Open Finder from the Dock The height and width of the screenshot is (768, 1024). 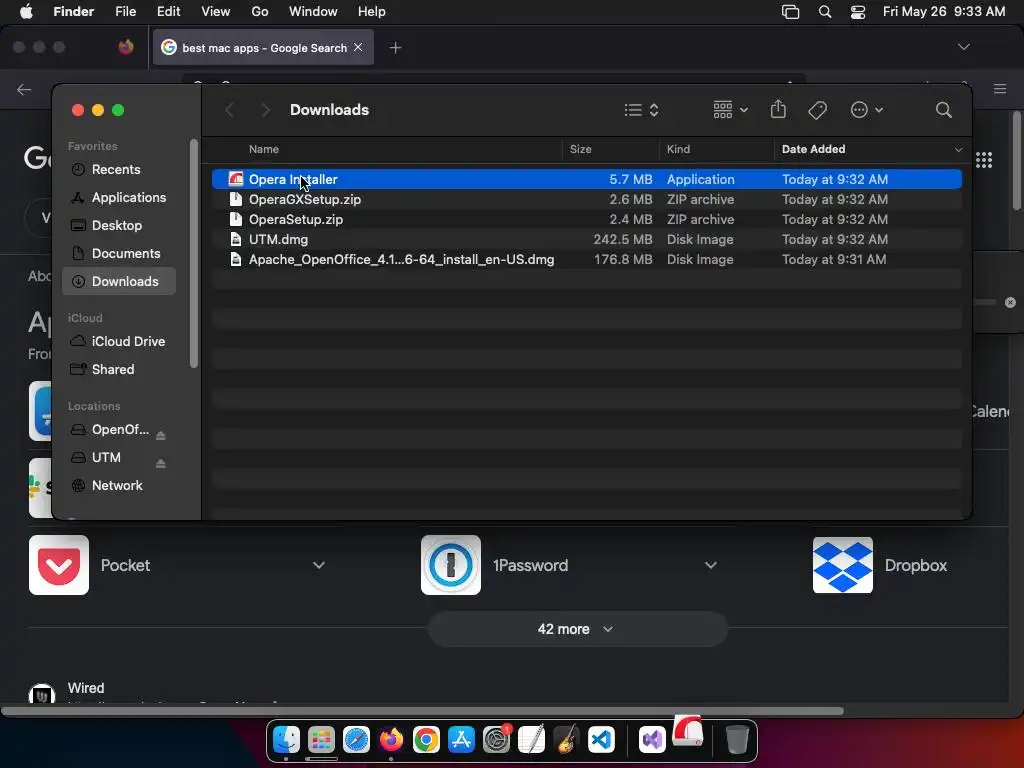(x=286, y=740)
